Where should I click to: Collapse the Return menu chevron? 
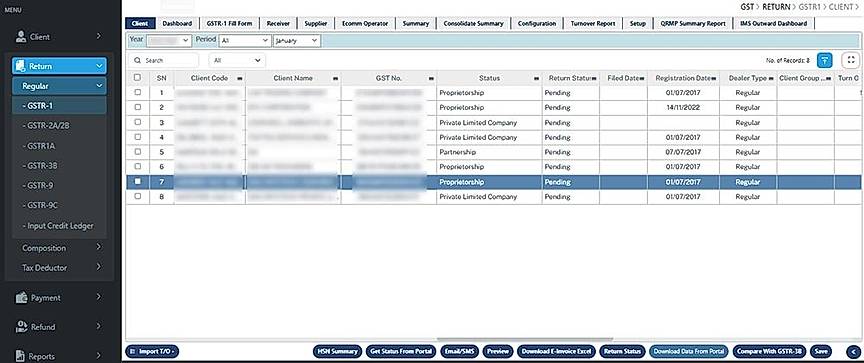[x=99, y=66]
